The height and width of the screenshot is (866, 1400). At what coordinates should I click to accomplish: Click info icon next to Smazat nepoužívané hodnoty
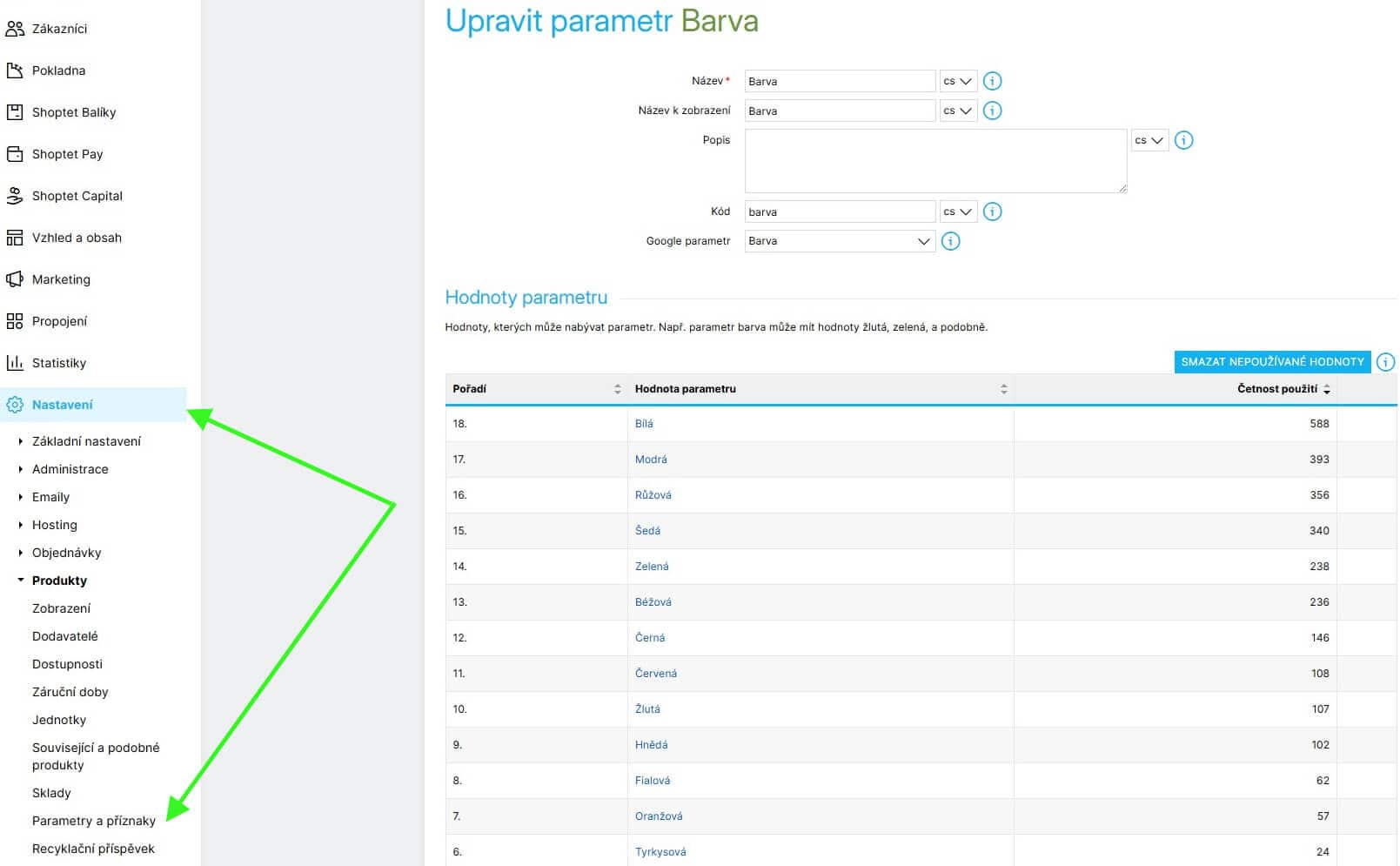click(1386, 362)
